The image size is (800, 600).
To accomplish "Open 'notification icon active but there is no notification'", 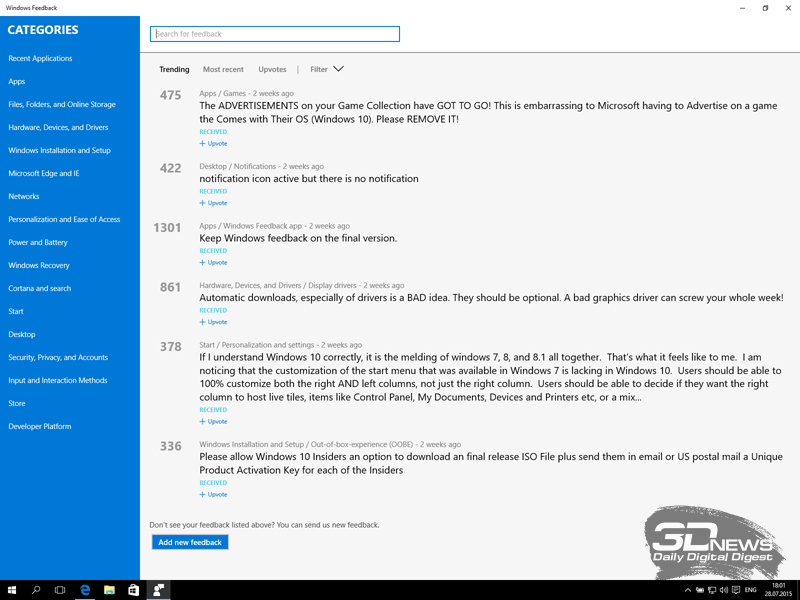I will [309, 179].
